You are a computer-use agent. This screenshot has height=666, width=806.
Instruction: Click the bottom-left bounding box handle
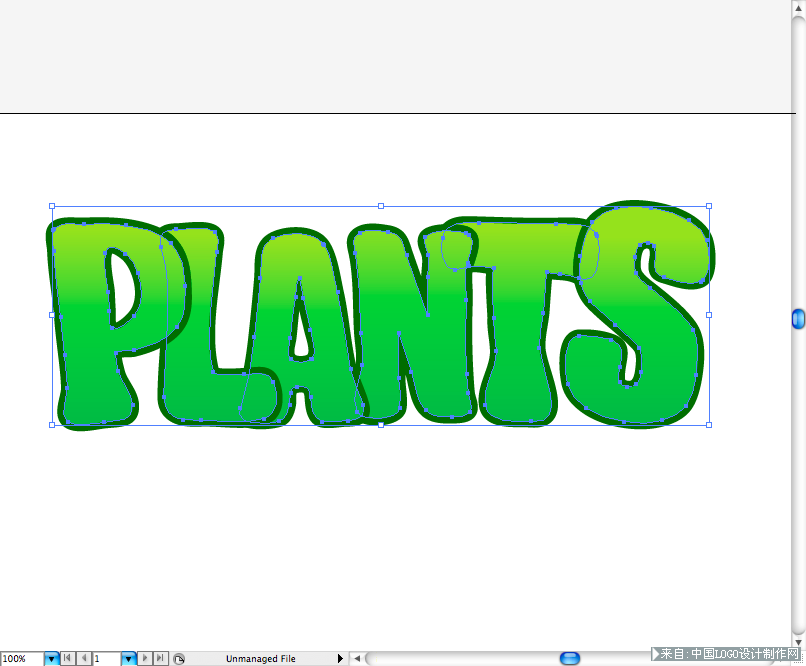pos(52,425)
